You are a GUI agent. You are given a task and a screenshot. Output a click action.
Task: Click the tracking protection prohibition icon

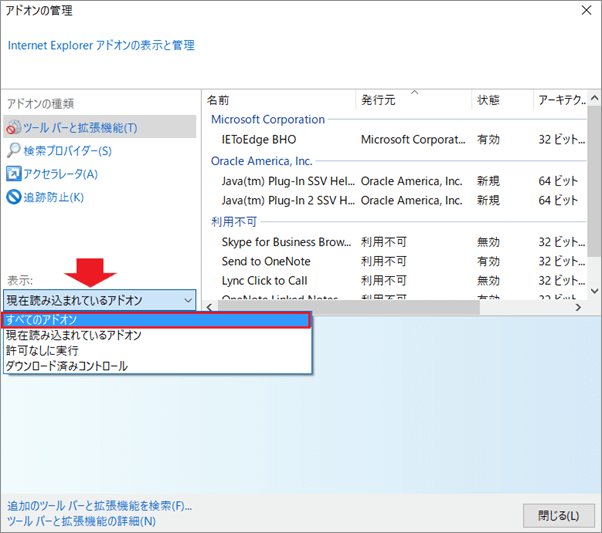pos(14,197)
